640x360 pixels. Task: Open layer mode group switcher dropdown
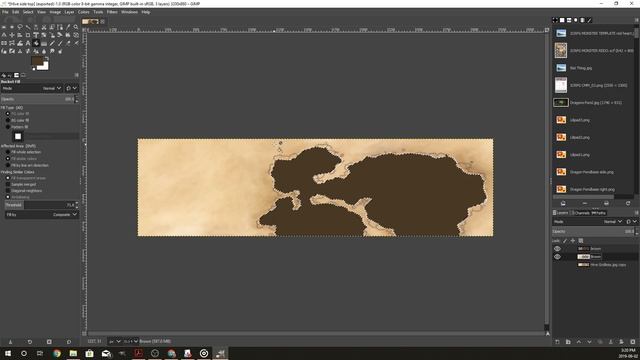[631, 222]
